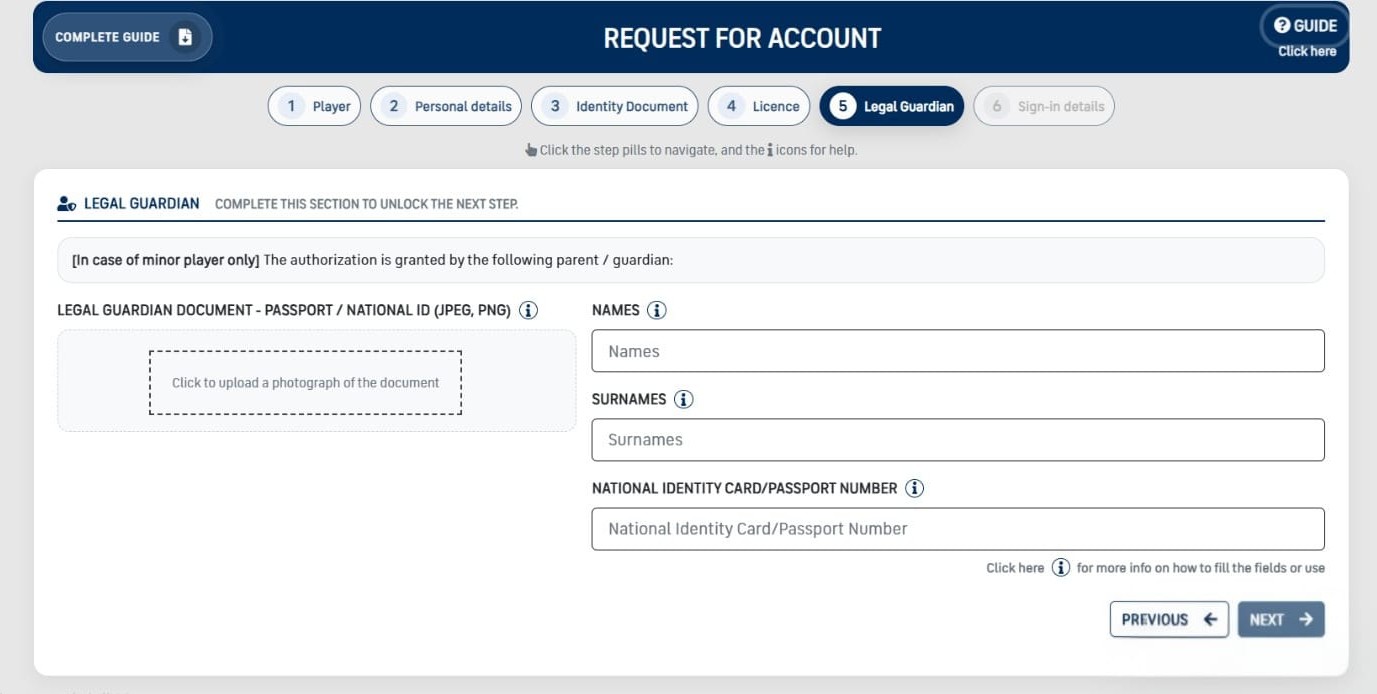This screenshot has width=1377, height=694.
Task: Click info icon for Legal Guardian Document
Action: coord(528,310)
